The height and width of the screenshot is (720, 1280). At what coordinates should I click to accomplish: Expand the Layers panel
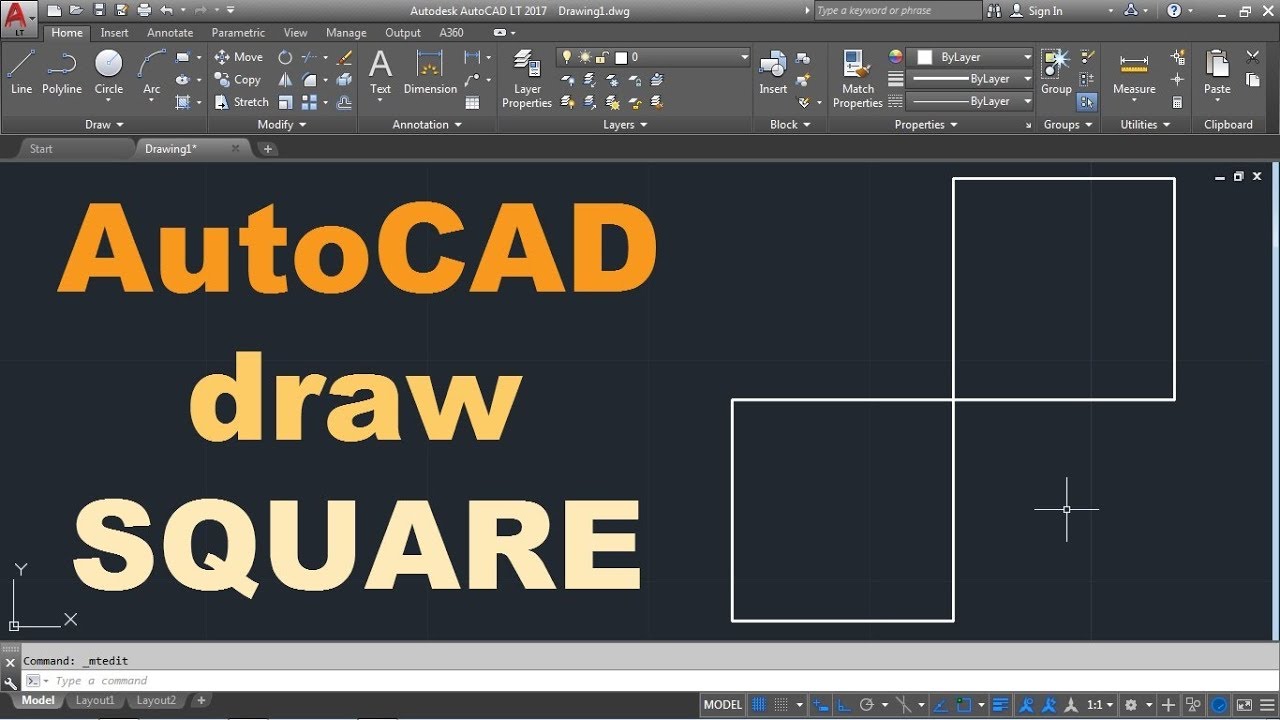(625, 125)
